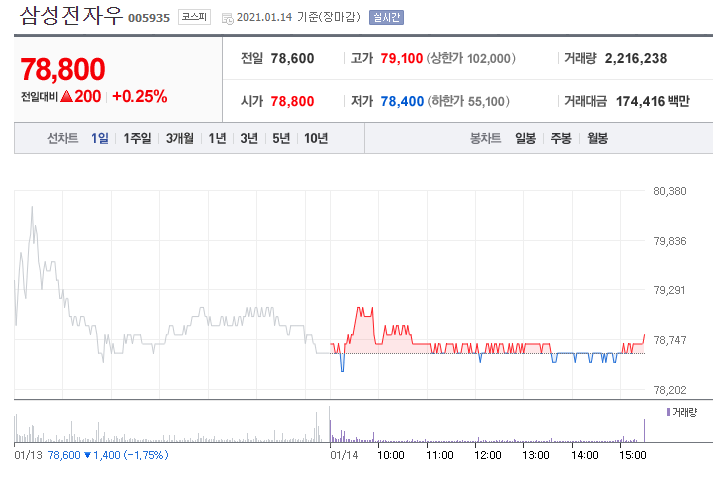Click the previous day's 78,600 ▼1,400 summary
This screenshot has width=713, height=479.
tap(108, 455)
